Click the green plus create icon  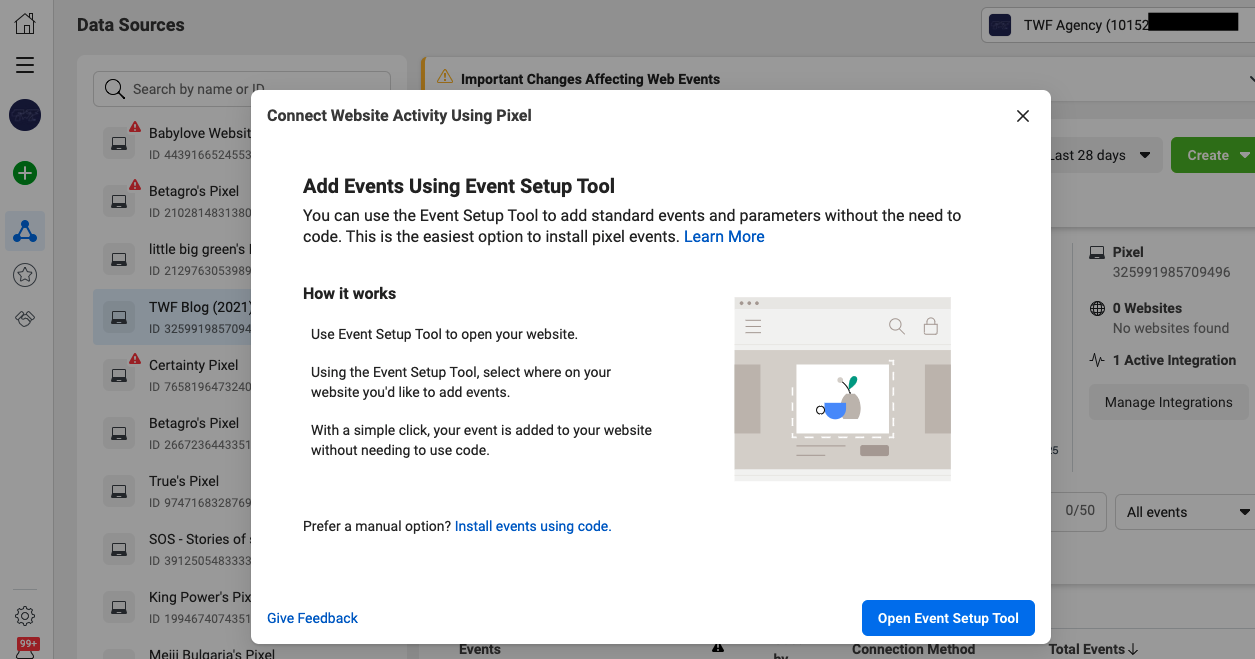[25, 173]
